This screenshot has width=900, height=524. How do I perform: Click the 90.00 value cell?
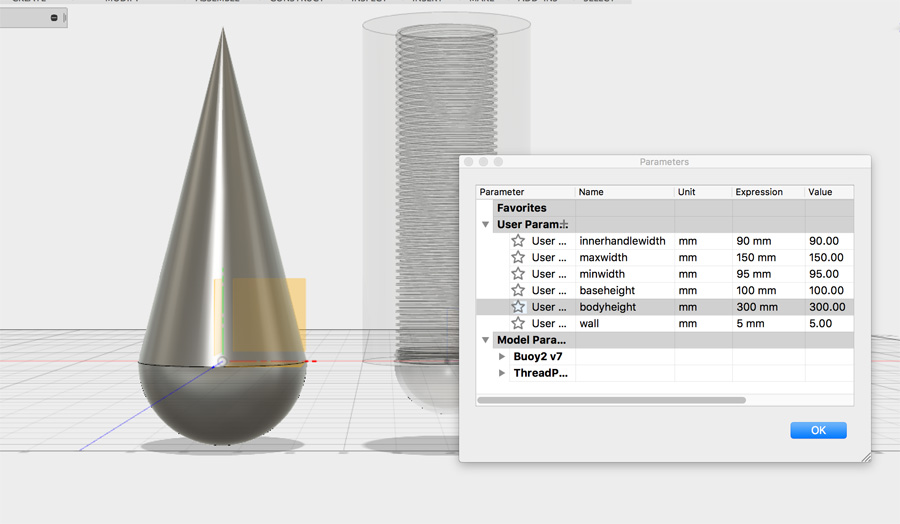(x=829, y=241)
